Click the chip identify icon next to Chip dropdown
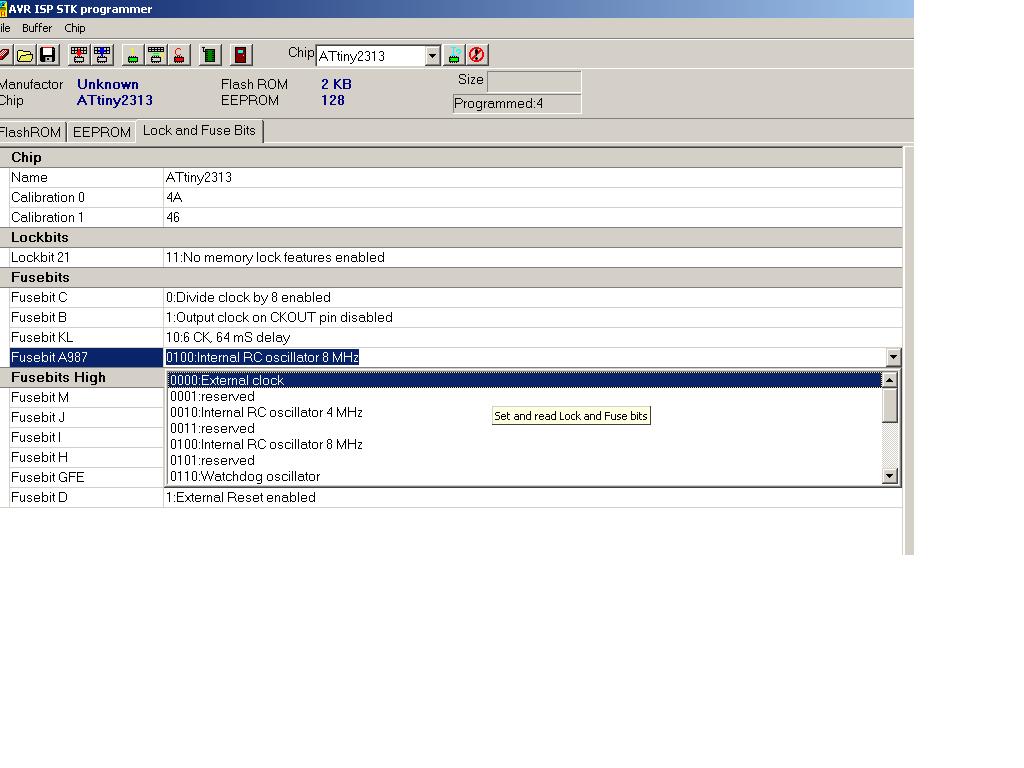This screenshot has height=768, width=1024. click(x=454, y=55)
